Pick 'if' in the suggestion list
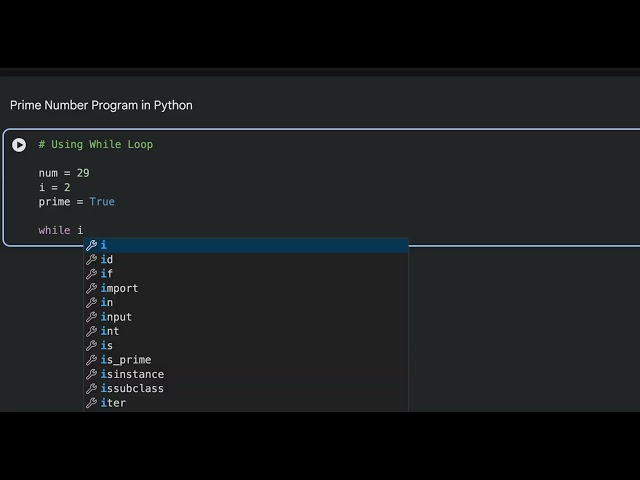 coord(246,273)
